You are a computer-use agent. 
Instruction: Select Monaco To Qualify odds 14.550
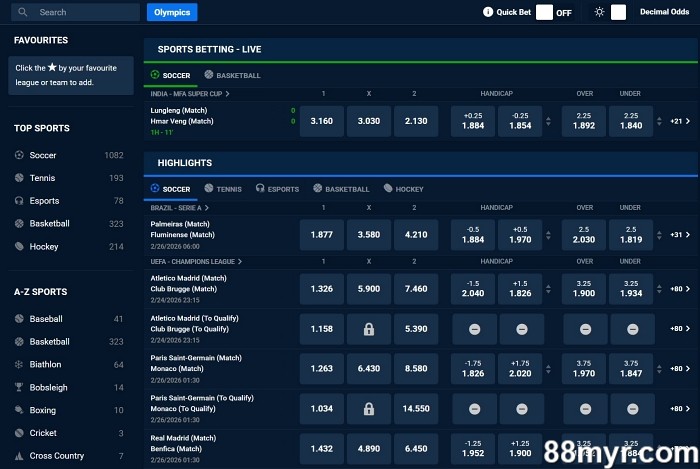click(416, 409)
